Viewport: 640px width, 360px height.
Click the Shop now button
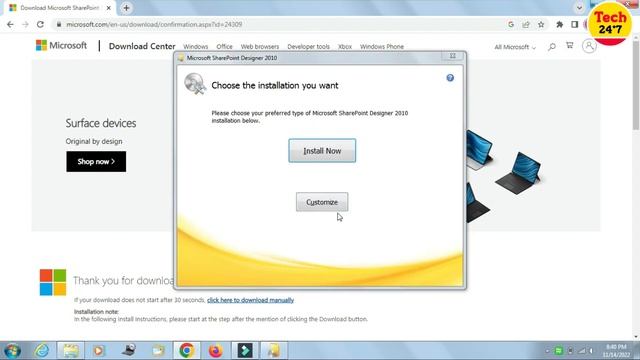(x=96, y=162)
